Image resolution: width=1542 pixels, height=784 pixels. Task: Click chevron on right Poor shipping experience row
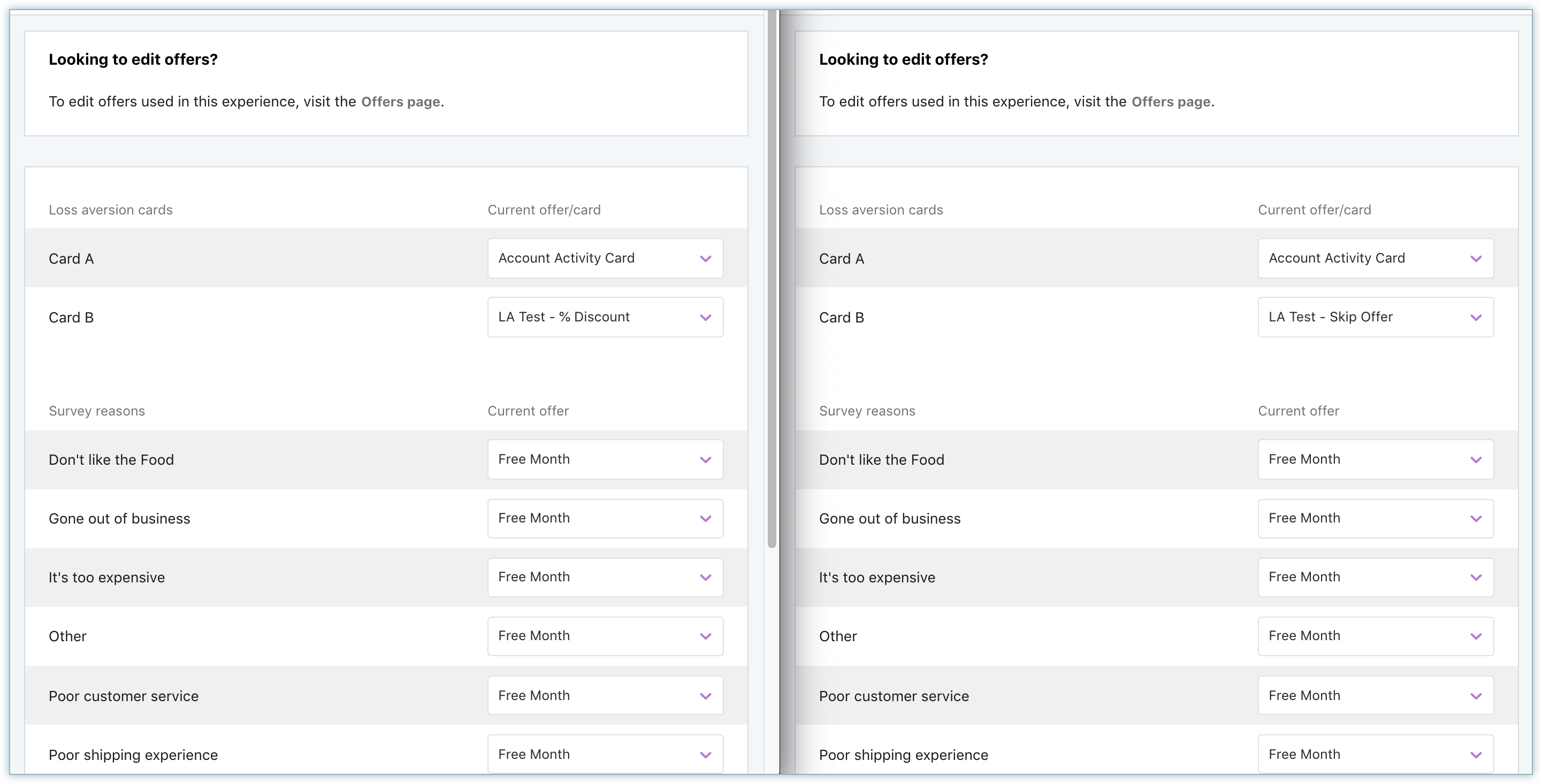pos(1476,755)
